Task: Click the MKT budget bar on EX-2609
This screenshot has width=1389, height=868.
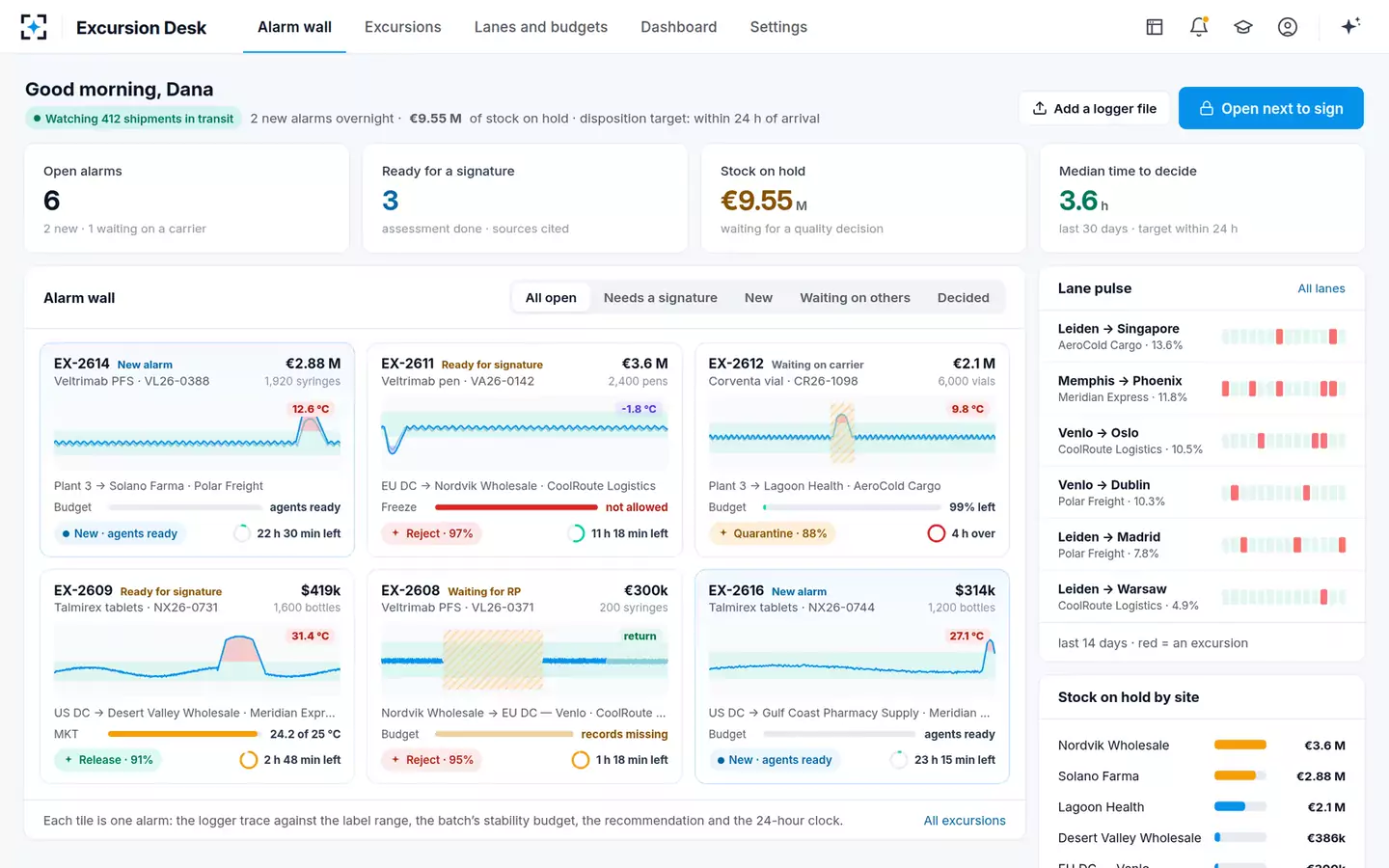Action: point(183,734)
